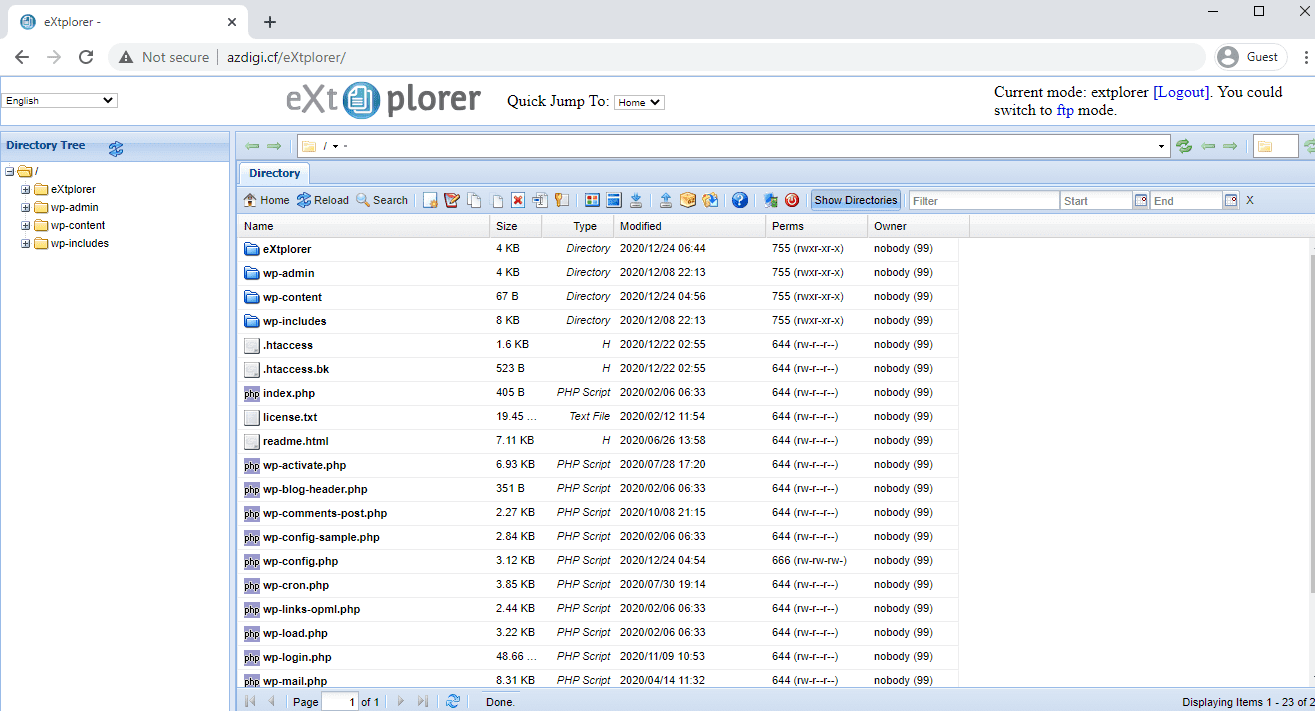The width and height of the screenshot is (1315, 711).
Task: Sort by Name column header
Action: (365, 226)
